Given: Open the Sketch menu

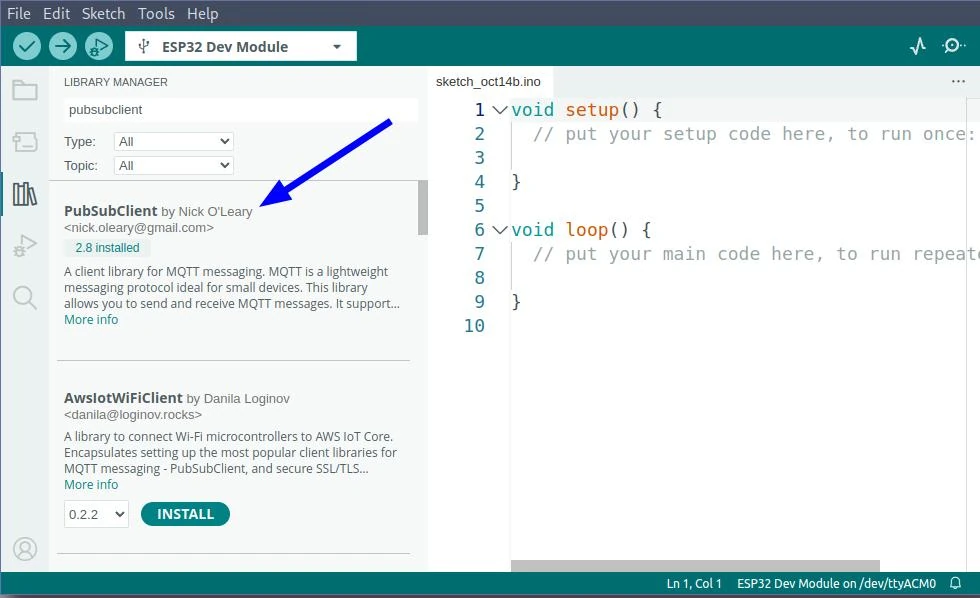Looking at the screenshot, I should [x=103, y=14].
